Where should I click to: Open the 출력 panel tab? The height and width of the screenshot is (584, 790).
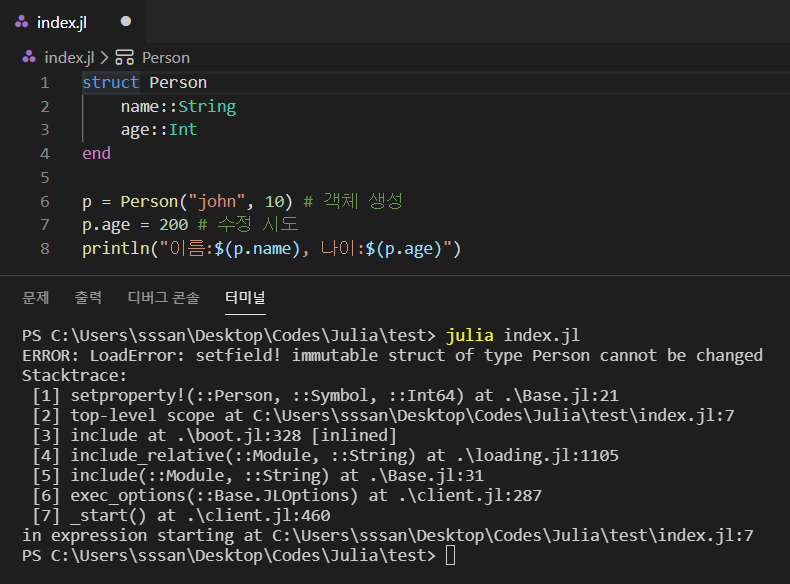pyautogui.click(x=88, y=297)
